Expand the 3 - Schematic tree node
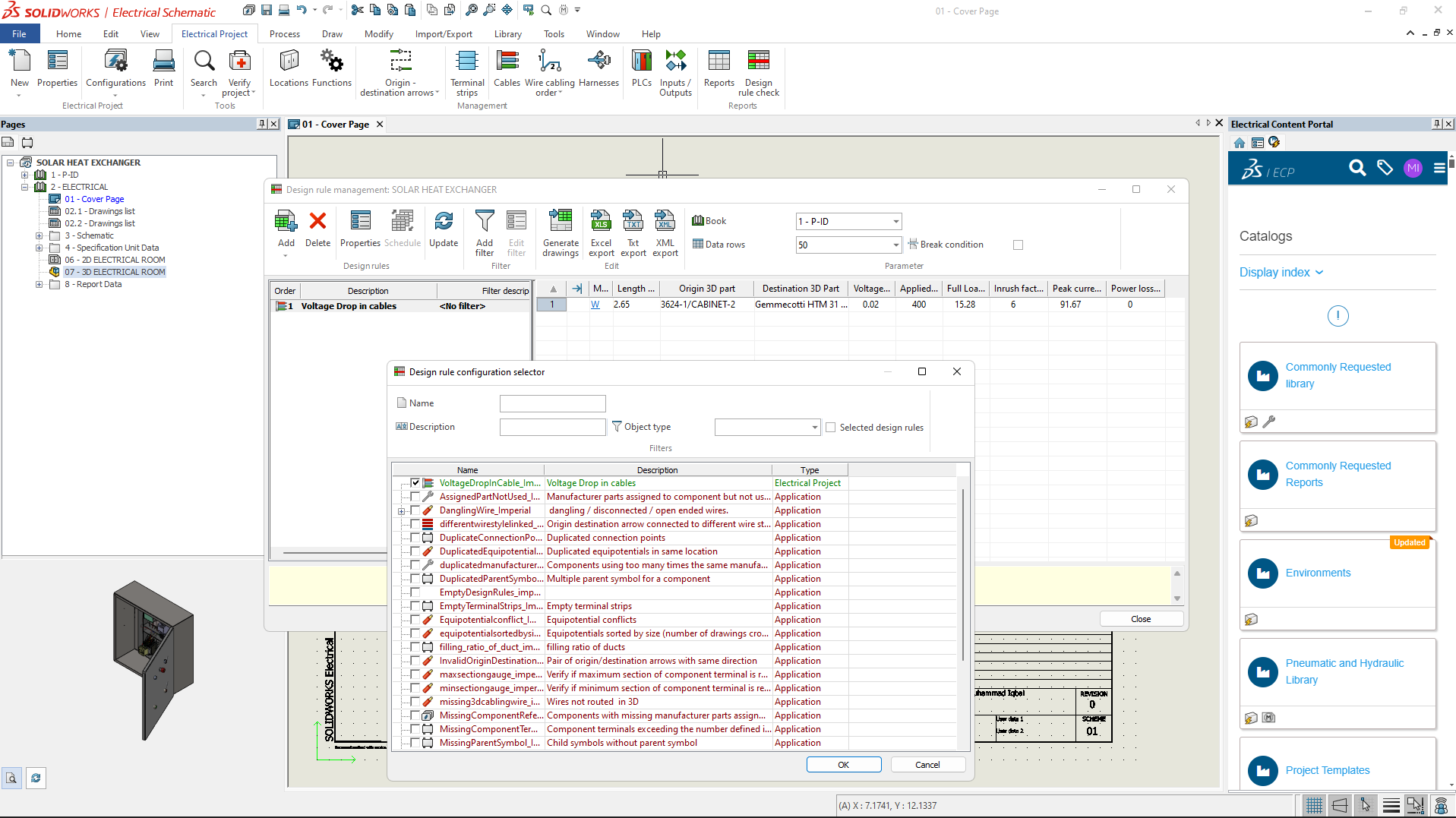Viewport: 1456px width, 818px height. (x=39, y=235)
